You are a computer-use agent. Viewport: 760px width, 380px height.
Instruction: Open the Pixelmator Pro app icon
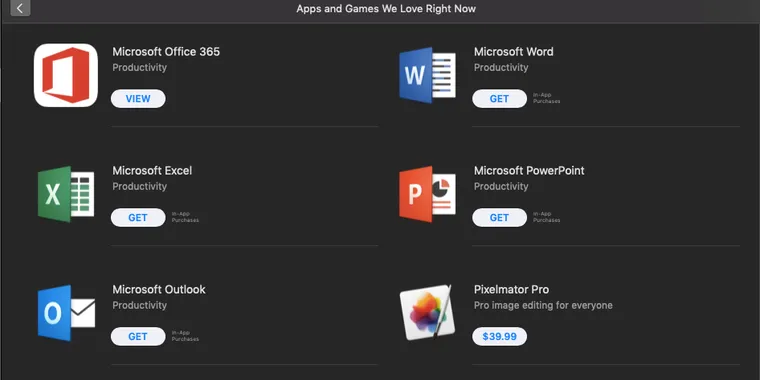coord(428,313)
